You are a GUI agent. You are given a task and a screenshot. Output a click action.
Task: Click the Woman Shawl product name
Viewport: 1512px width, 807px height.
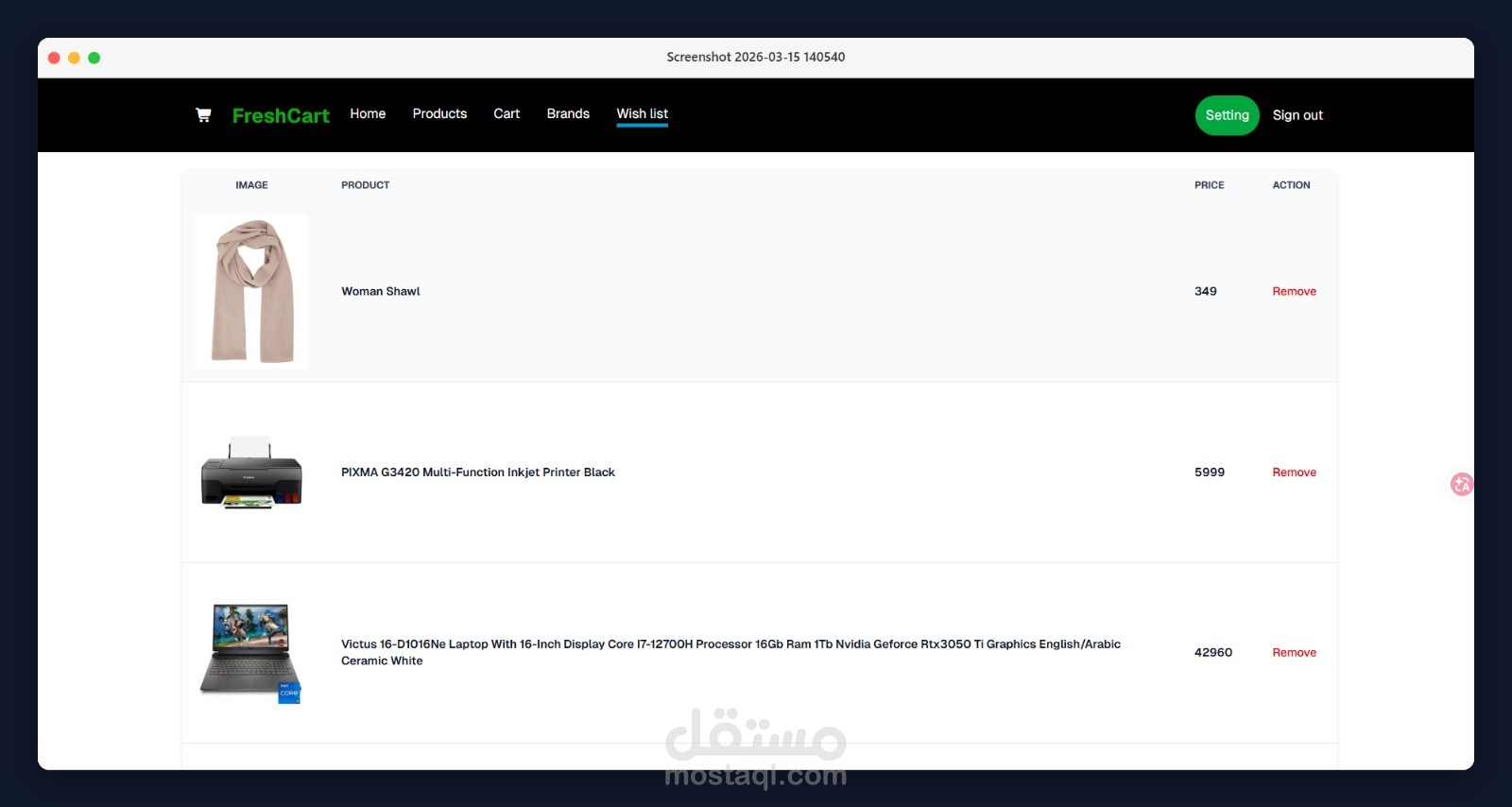point(381,291)
